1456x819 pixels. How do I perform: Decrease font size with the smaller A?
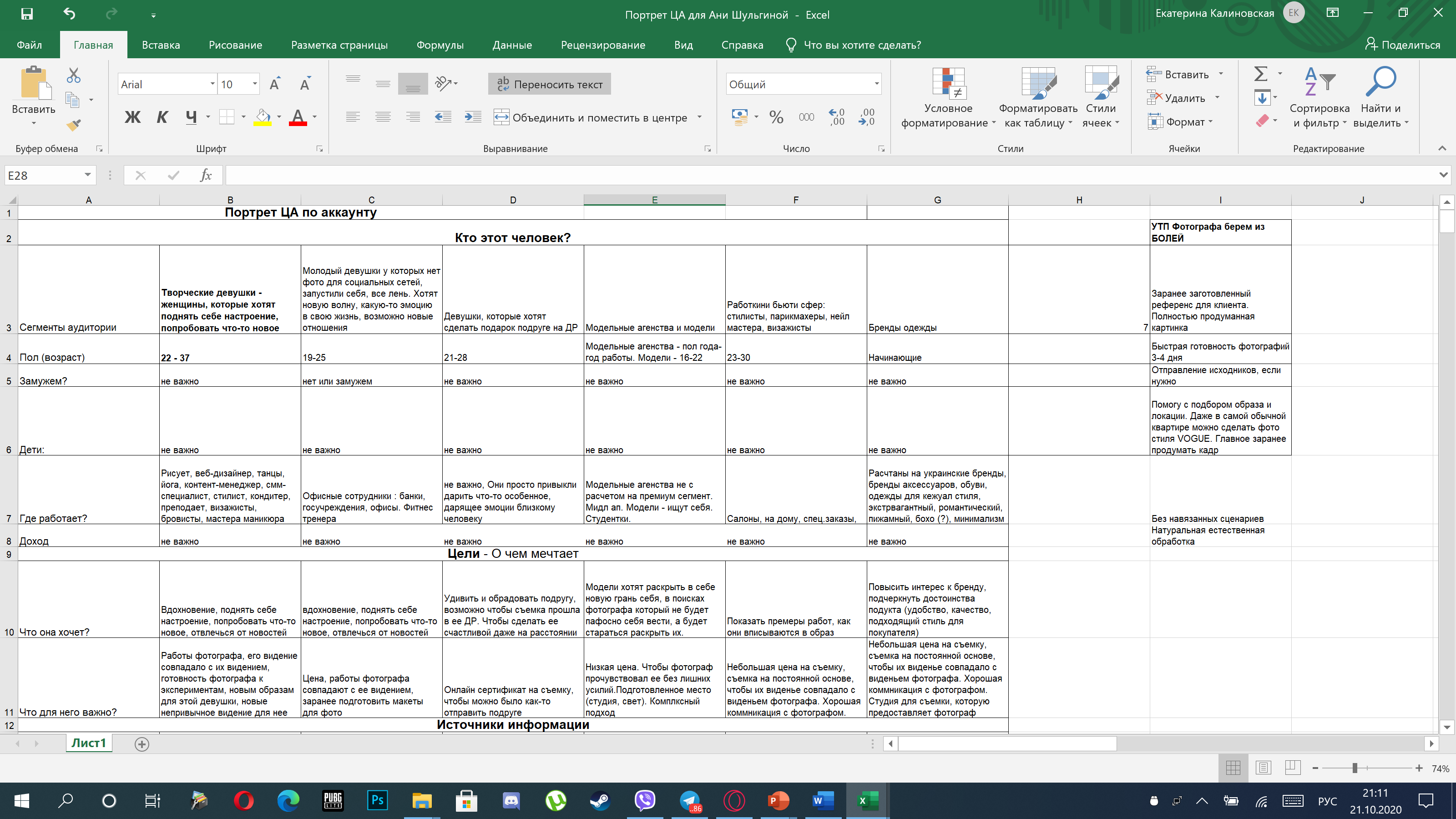tap(305, 84)
